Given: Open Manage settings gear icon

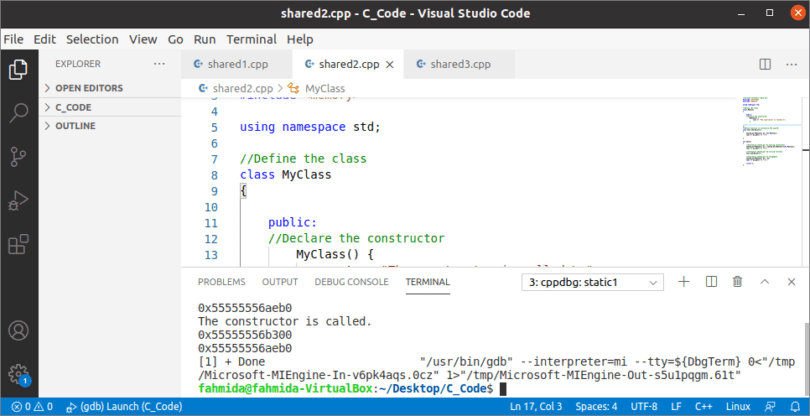Looking at the screenshot, I should coord(18,374).
